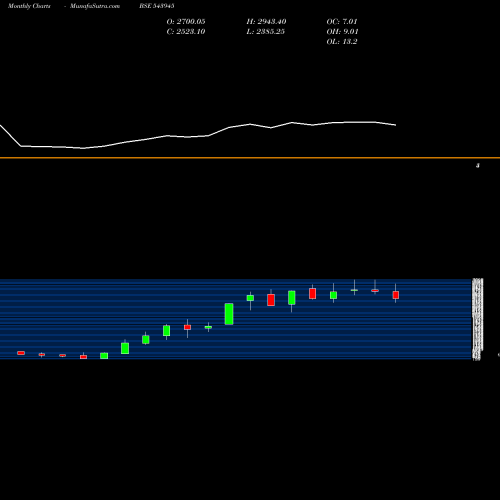Image resolution: width=500 pixels, height=500 pixels.
Task: Select the "OL: 13.2" reading
Action: (342, 41)
